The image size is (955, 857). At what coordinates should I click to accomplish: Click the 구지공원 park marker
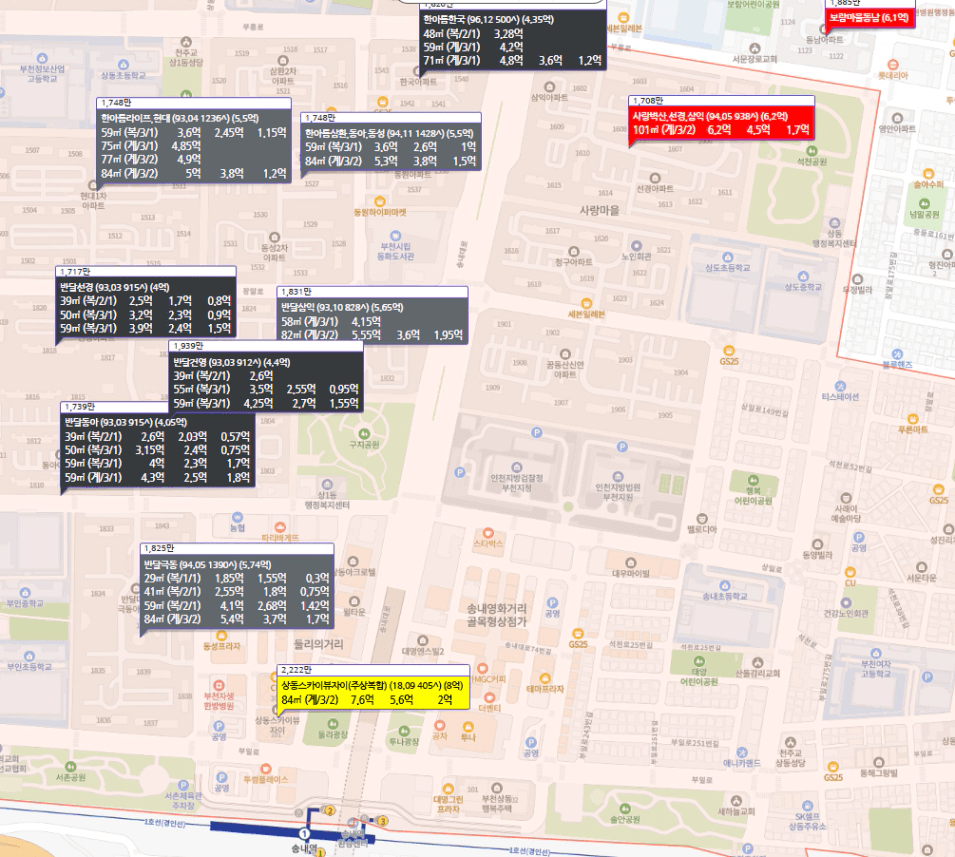click(x=364, y=434)
